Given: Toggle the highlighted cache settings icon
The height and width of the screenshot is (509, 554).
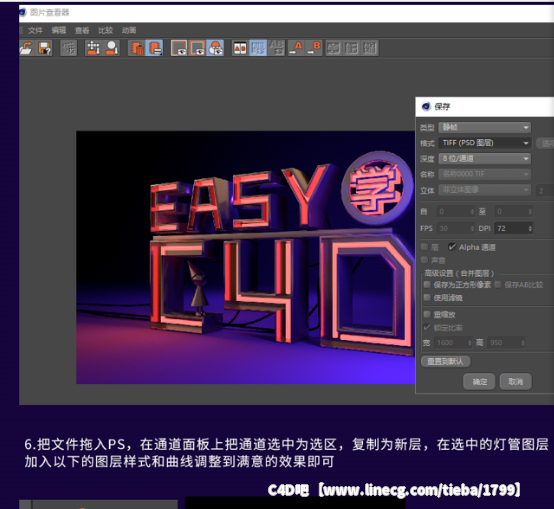Looking at the screenshot, I should pos(154,48).
